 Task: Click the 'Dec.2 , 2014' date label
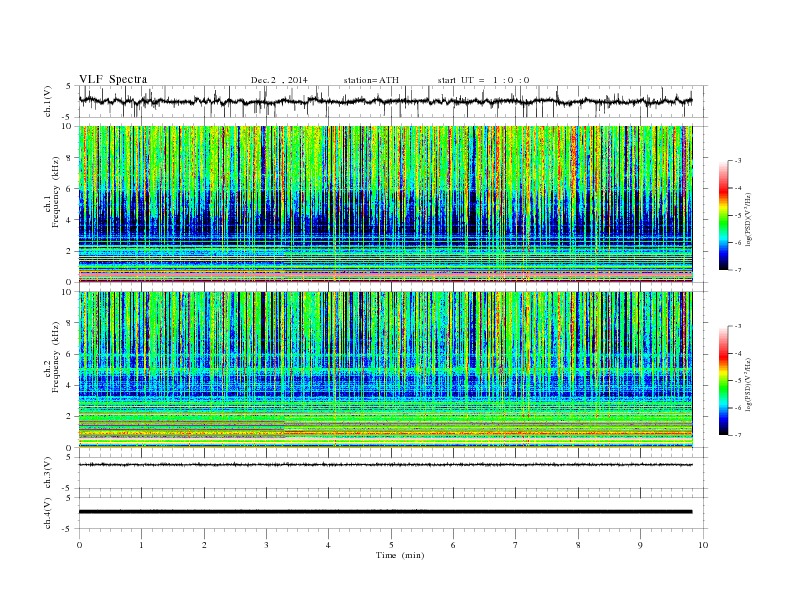(279, 80)
